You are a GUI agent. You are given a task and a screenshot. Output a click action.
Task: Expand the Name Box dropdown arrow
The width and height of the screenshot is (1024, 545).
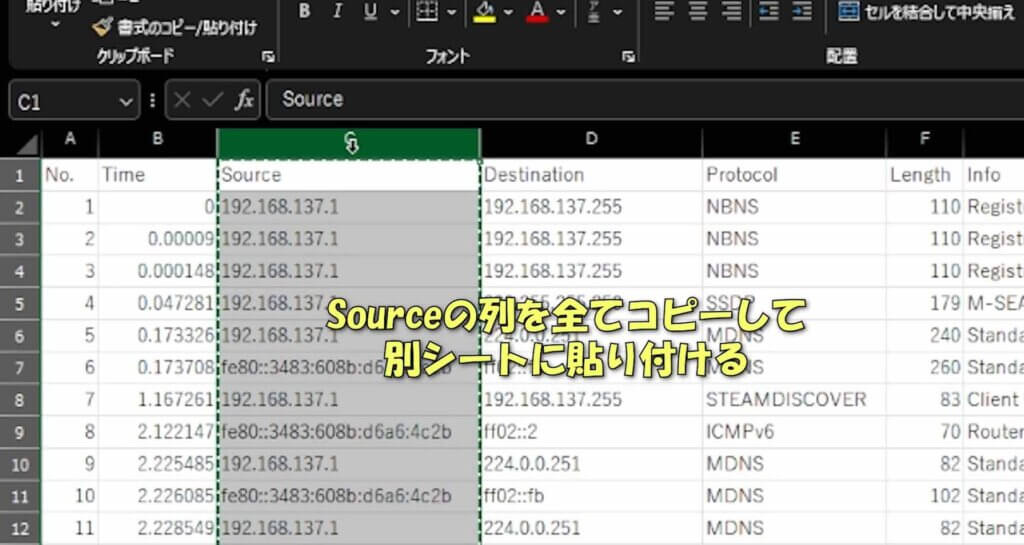(x=126, y=100)
